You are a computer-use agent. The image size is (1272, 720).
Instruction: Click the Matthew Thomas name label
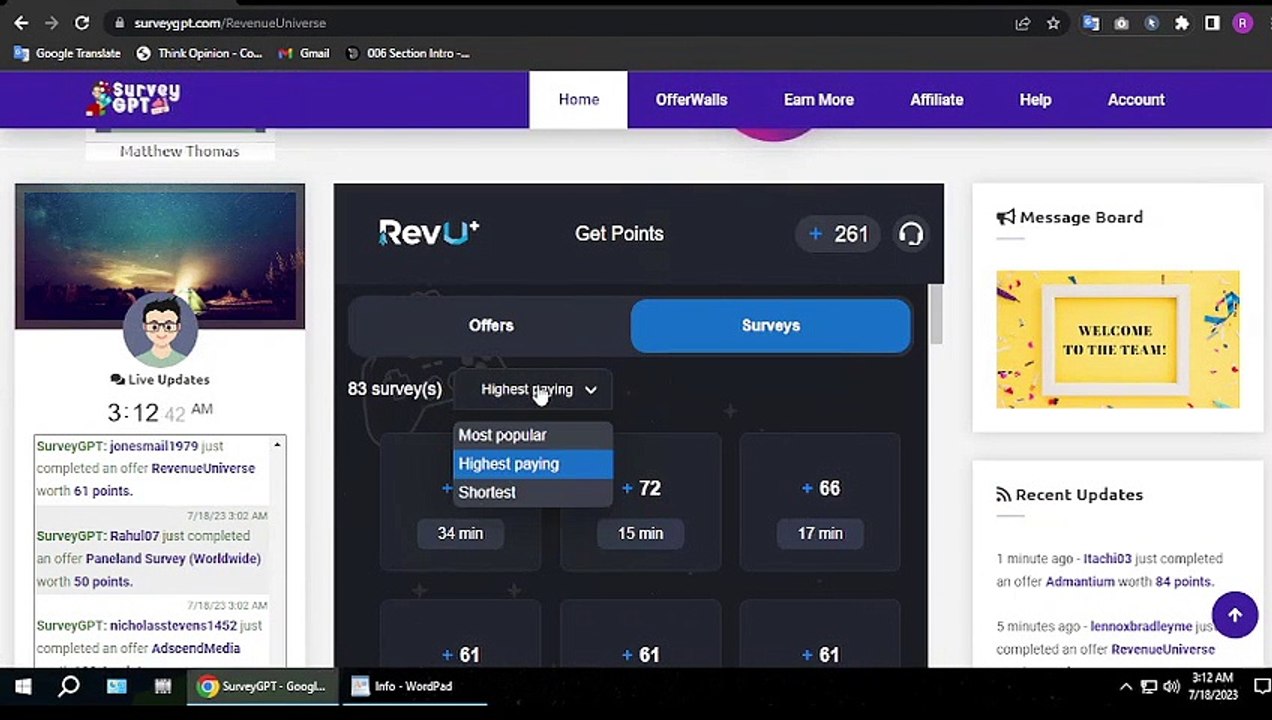pos(180,151)
